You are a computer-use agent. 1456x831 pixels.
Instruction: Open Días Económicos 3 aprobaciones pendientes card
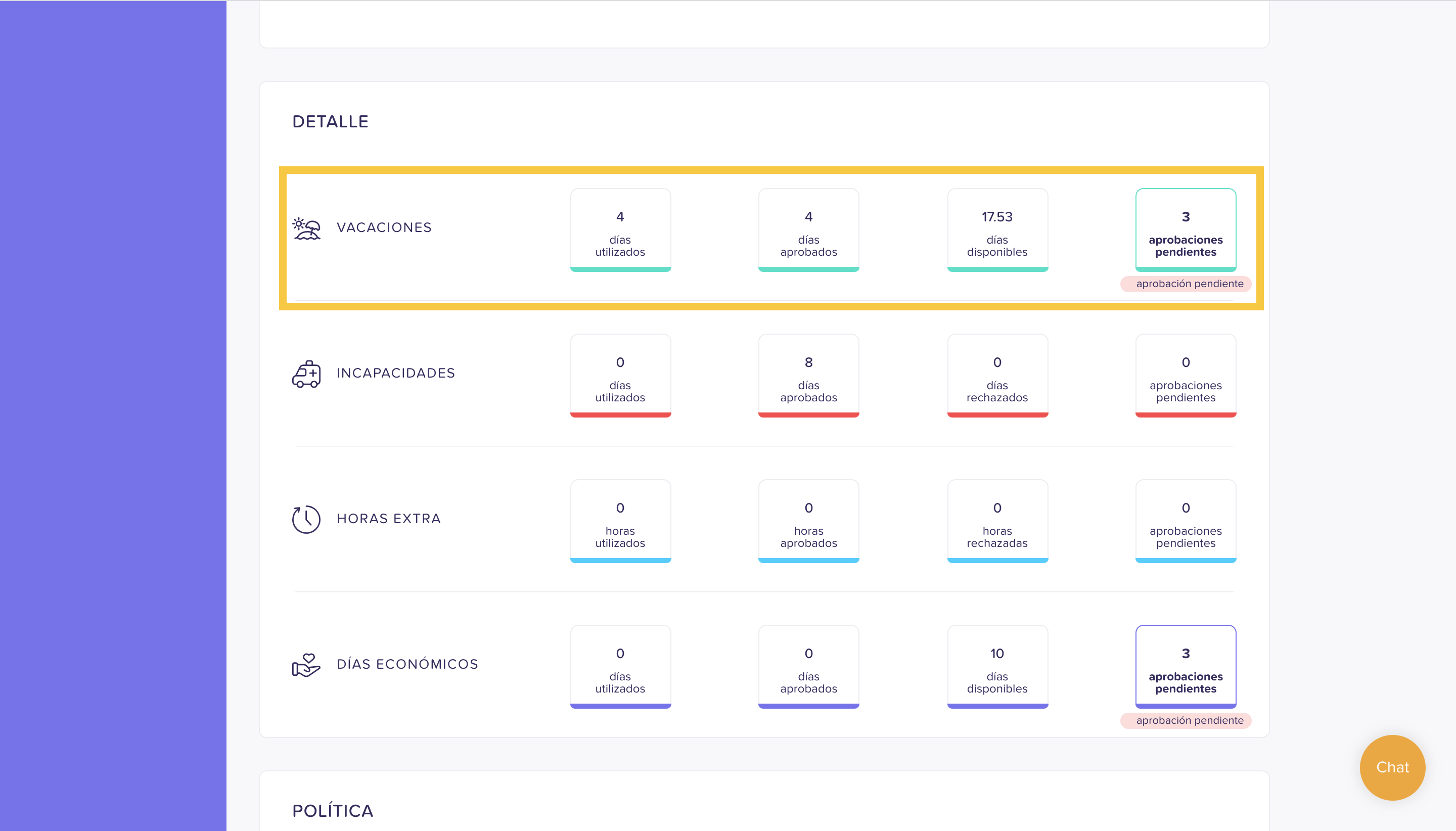coord(1186,667)
